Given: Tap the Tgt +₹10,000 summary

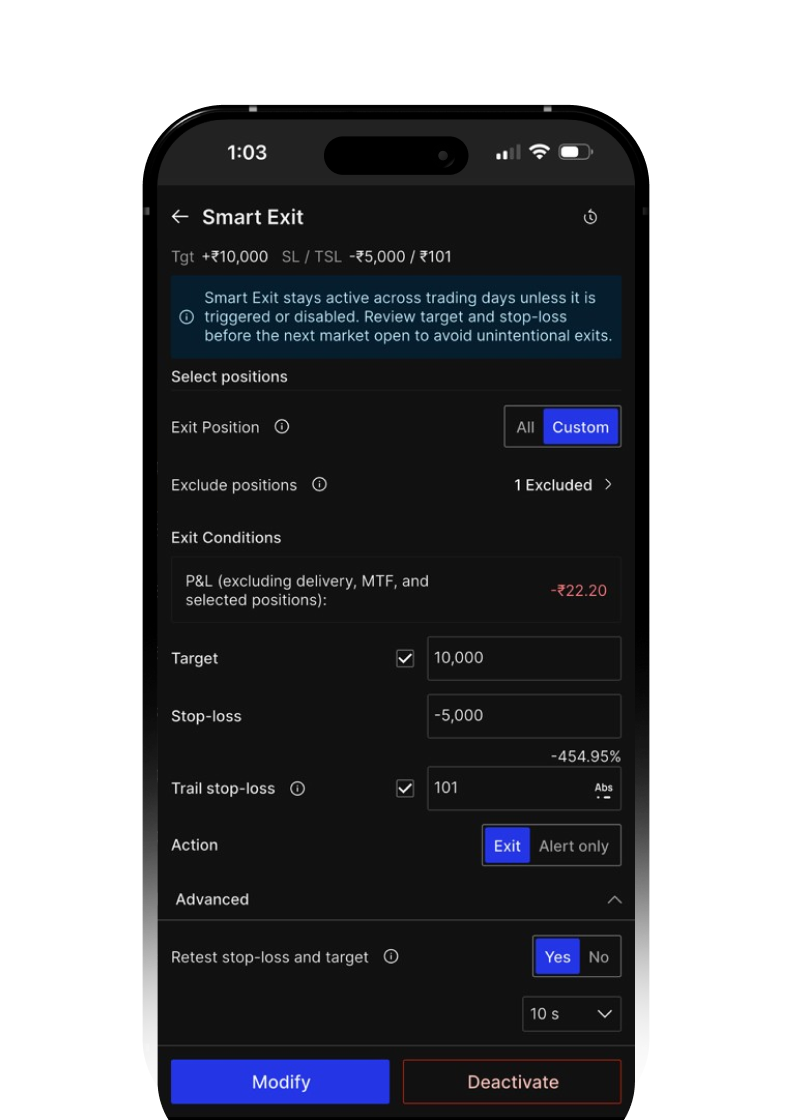Looking at the screenshot, I should [219, 256].
